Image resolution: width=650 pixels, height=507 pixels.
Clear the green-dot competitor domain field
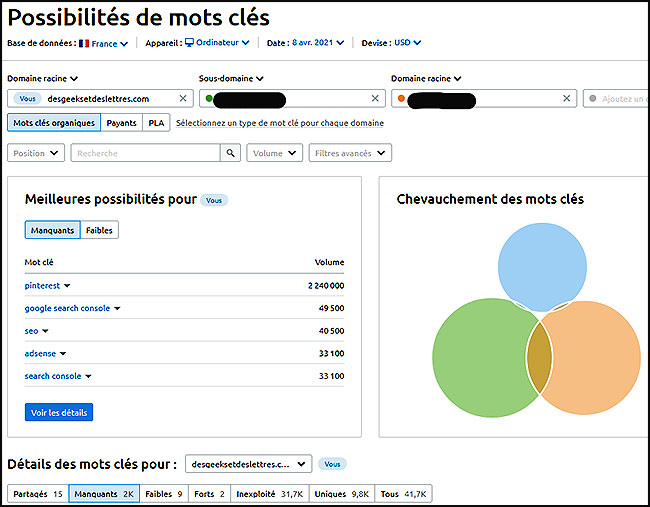coord(375,99)
